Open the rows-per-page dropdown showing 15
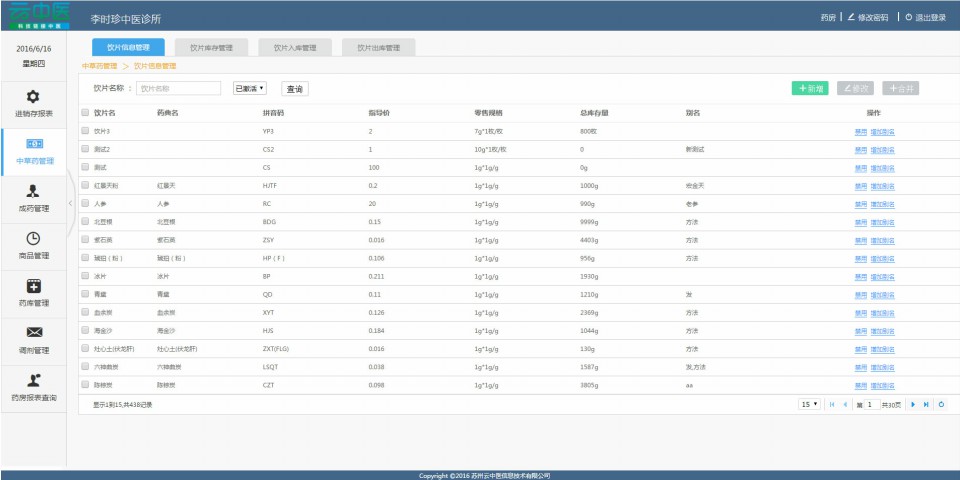The width and height of the screenshot is (960, 480). 808,404
